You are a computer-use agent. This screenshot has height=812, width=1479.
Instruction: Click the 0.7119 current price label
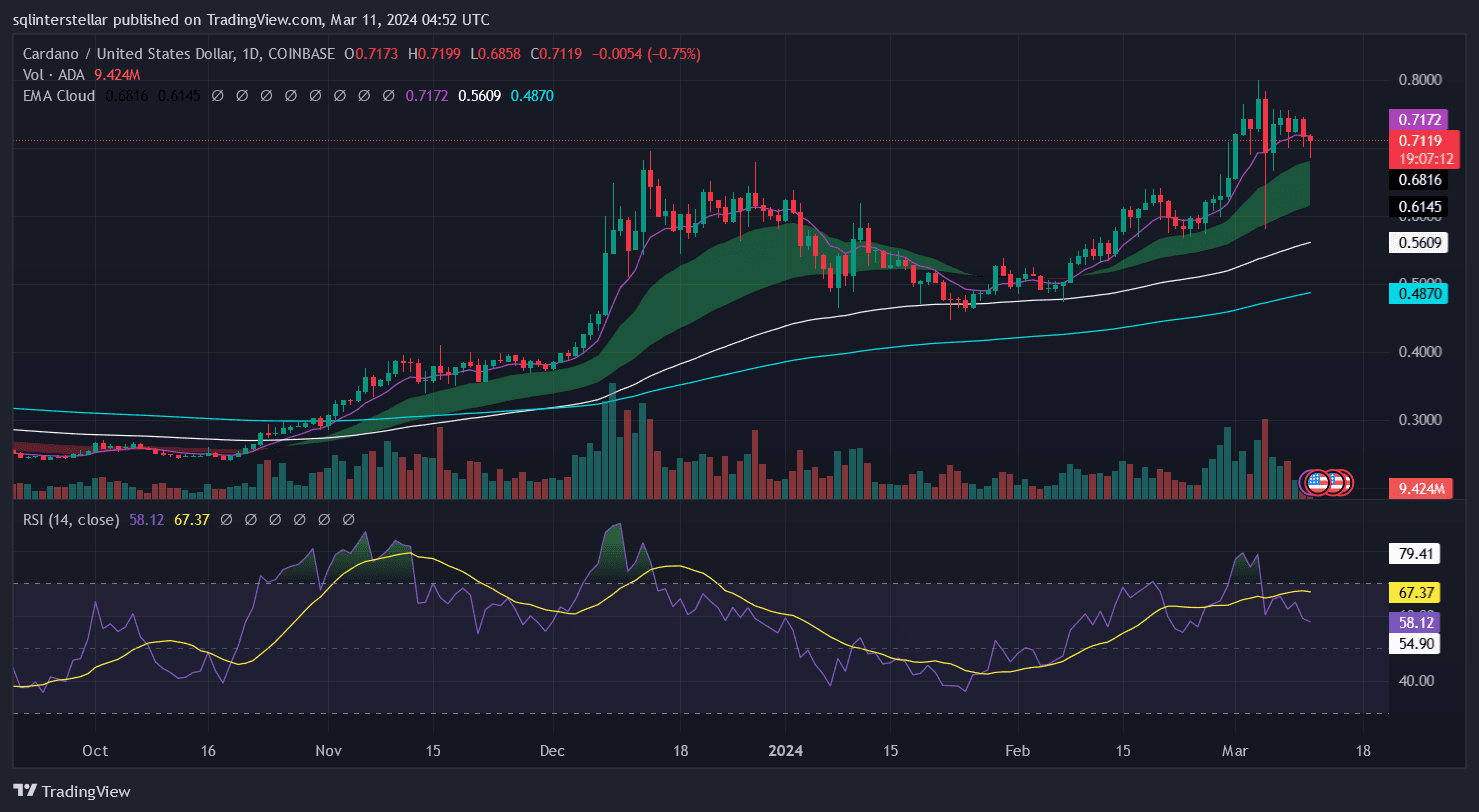pos(1420,140)
